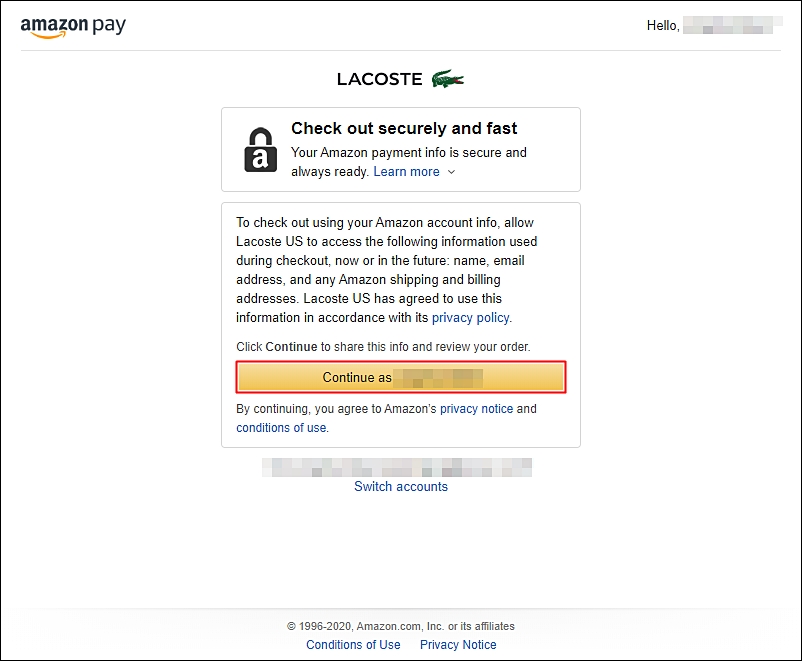Open footer Privacy Notice link

[x=458, y=645]
